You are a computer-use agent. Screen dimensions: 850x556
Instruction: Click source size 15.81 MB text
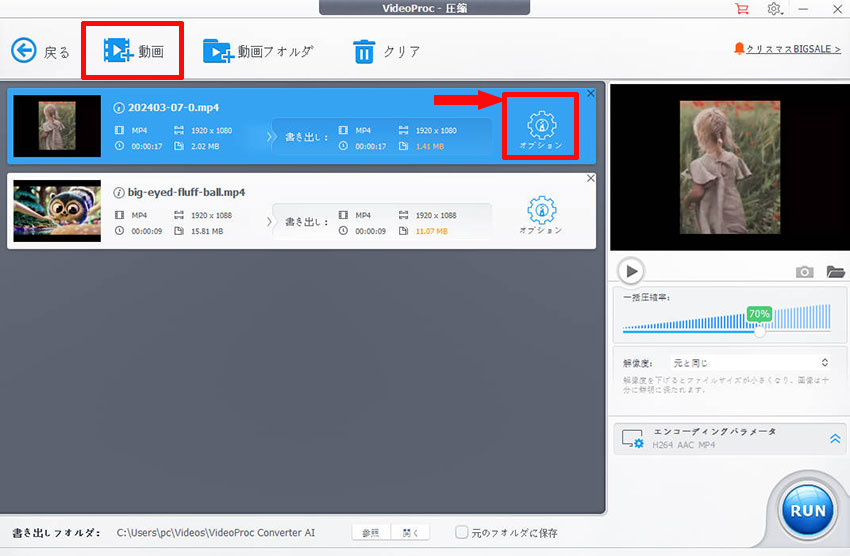[x=207, y=231]
